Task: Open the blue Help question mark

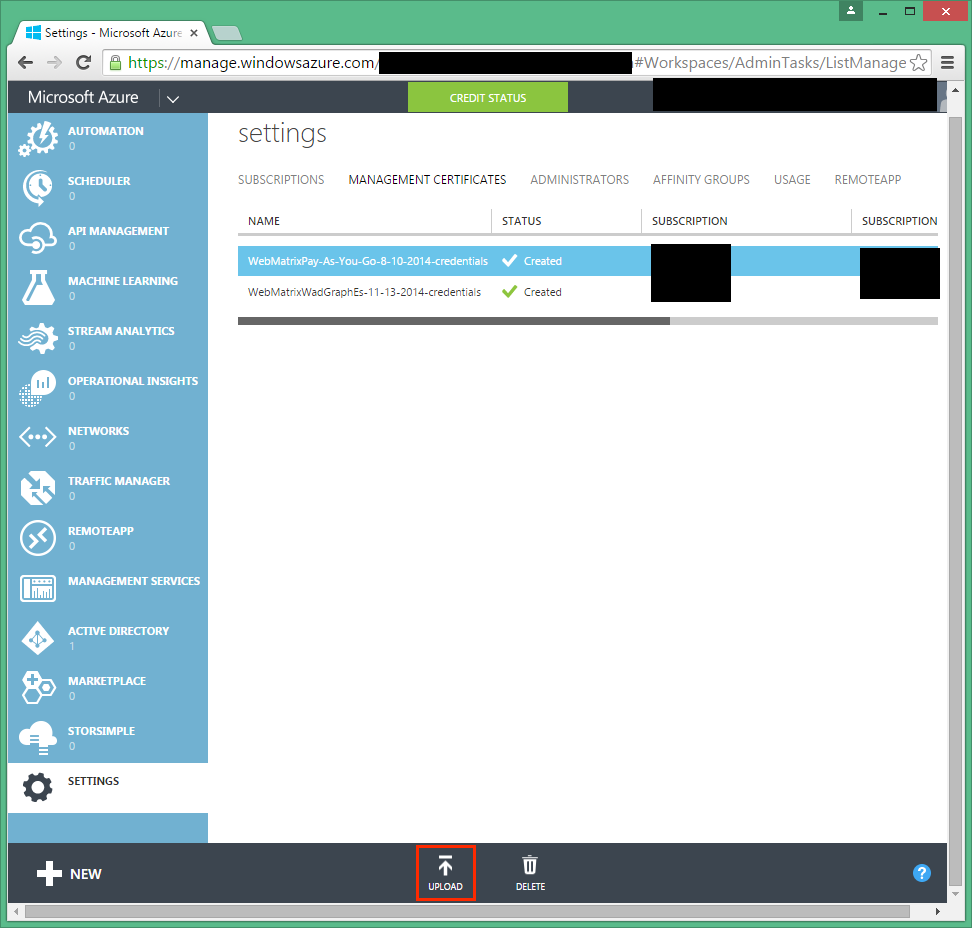Action: click(x=921, y=873)
